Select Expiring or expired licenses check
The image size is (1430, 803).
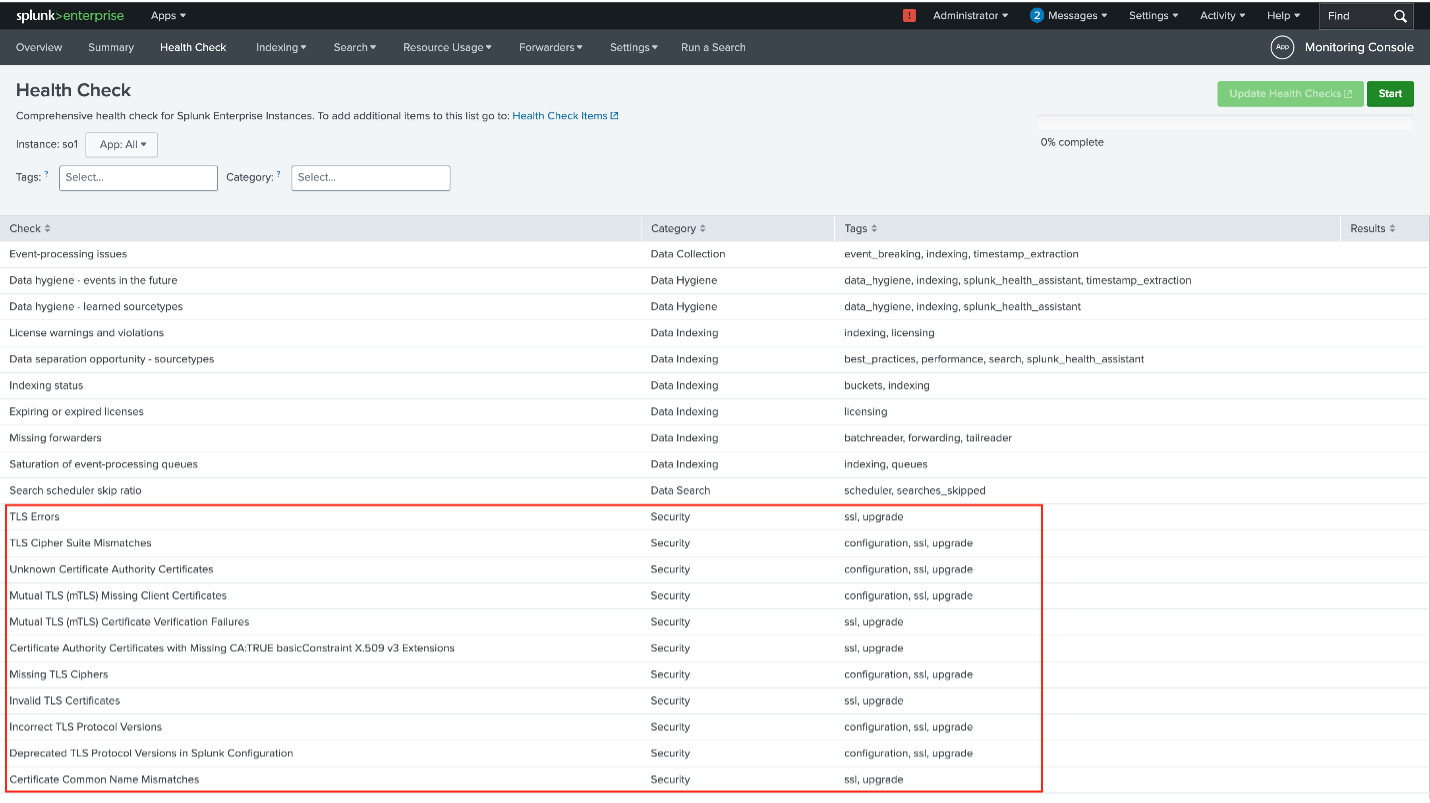[715, 412]
